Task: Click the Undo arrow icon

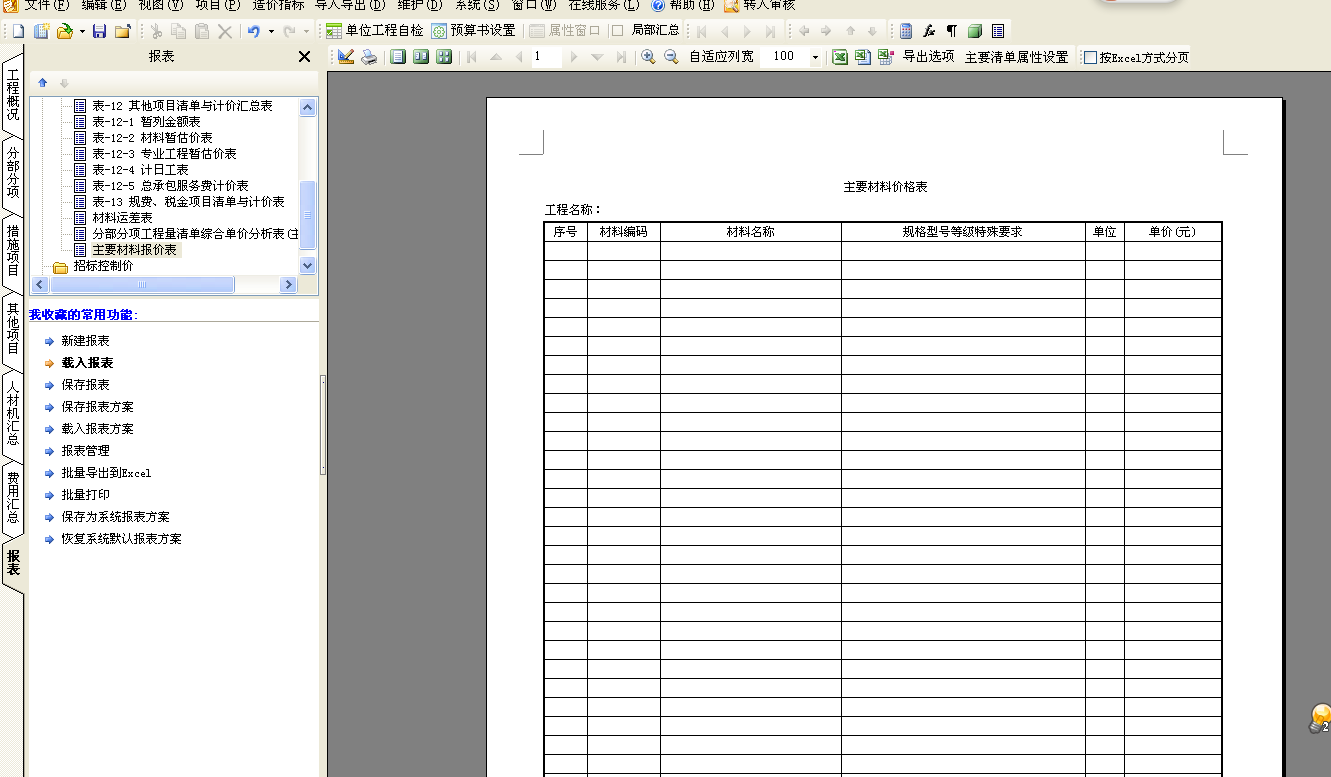Action: pos(254,31)
